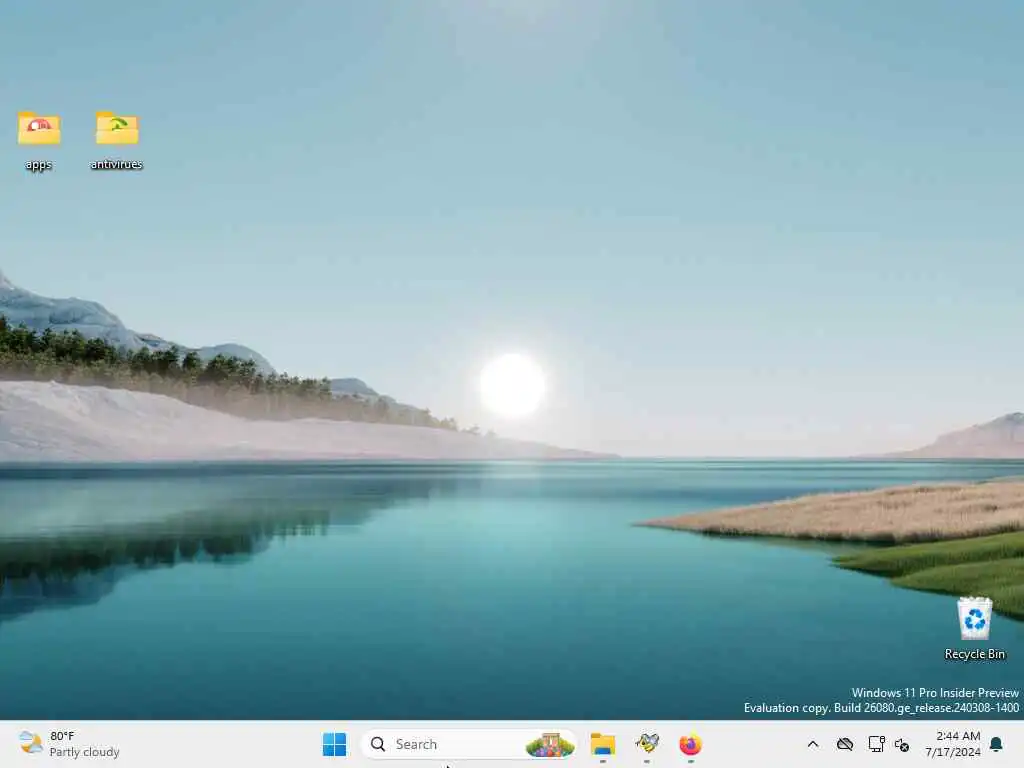Open the bee app in taskbar
Image resolution: width=1024 pixels, height=768 pixels.
click(x=647, y=743)
